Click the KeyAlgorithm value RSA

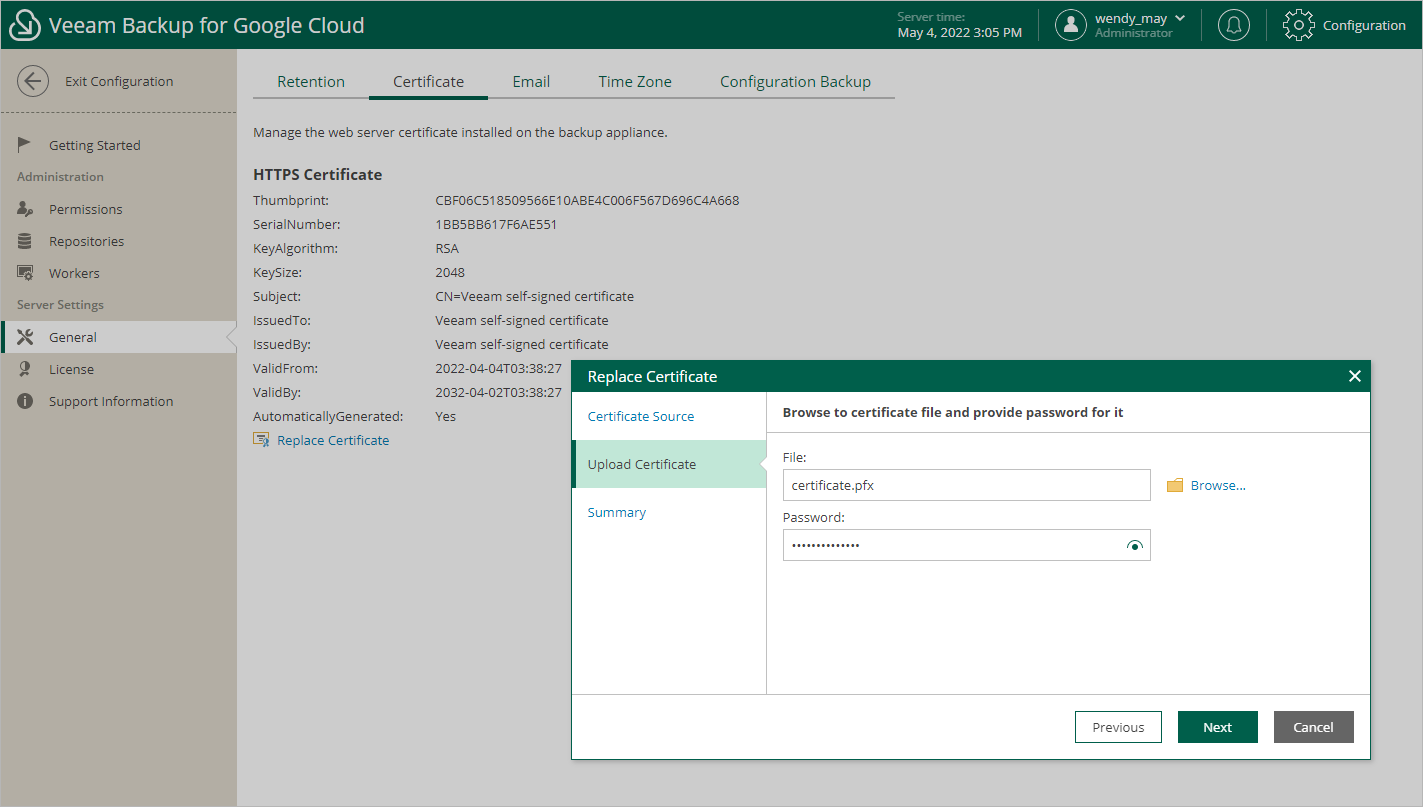447,248
